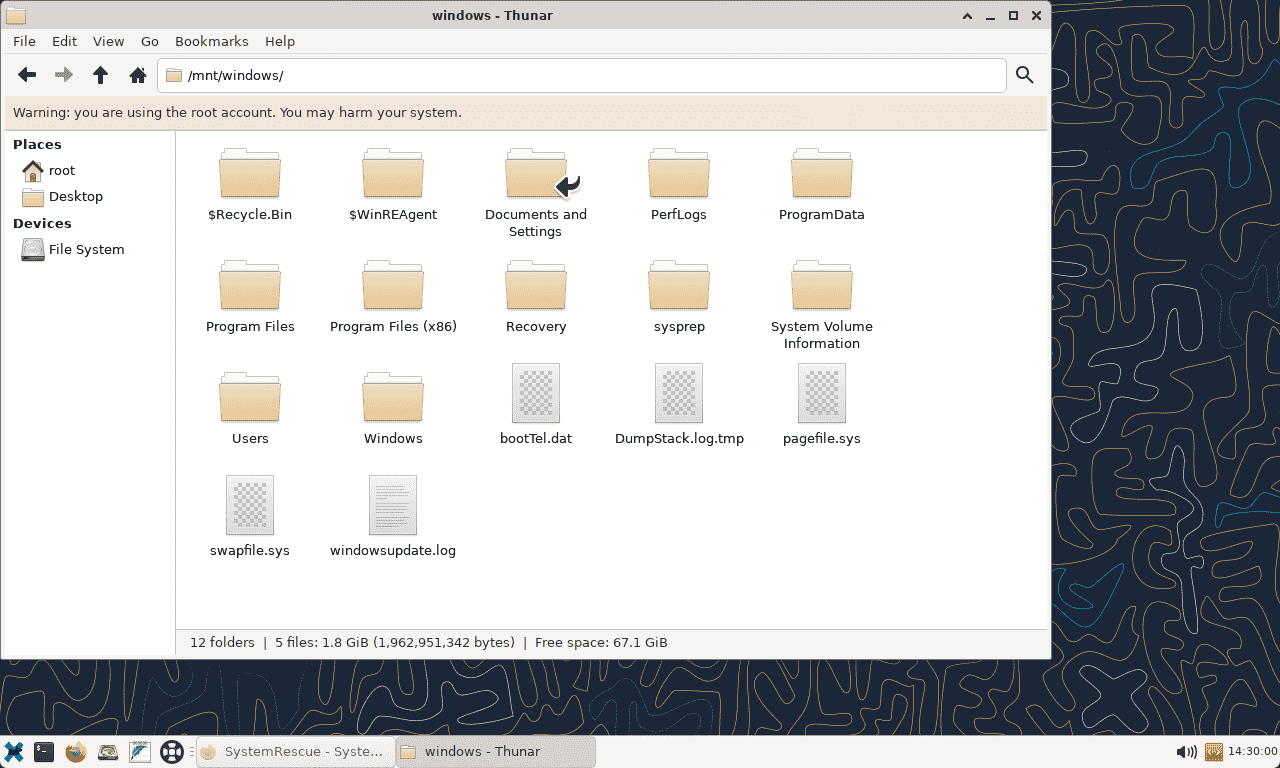Click the root account warning banner
1280x768 pixels.
click(526, 113)
